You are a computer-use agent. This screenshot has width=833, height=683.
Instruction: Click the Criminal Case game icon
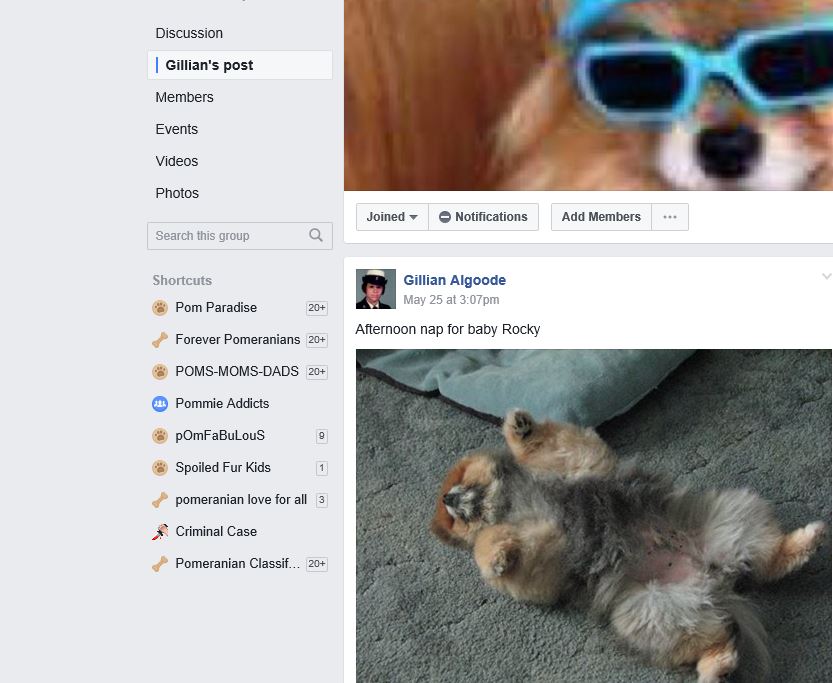(x=160, y=532)
